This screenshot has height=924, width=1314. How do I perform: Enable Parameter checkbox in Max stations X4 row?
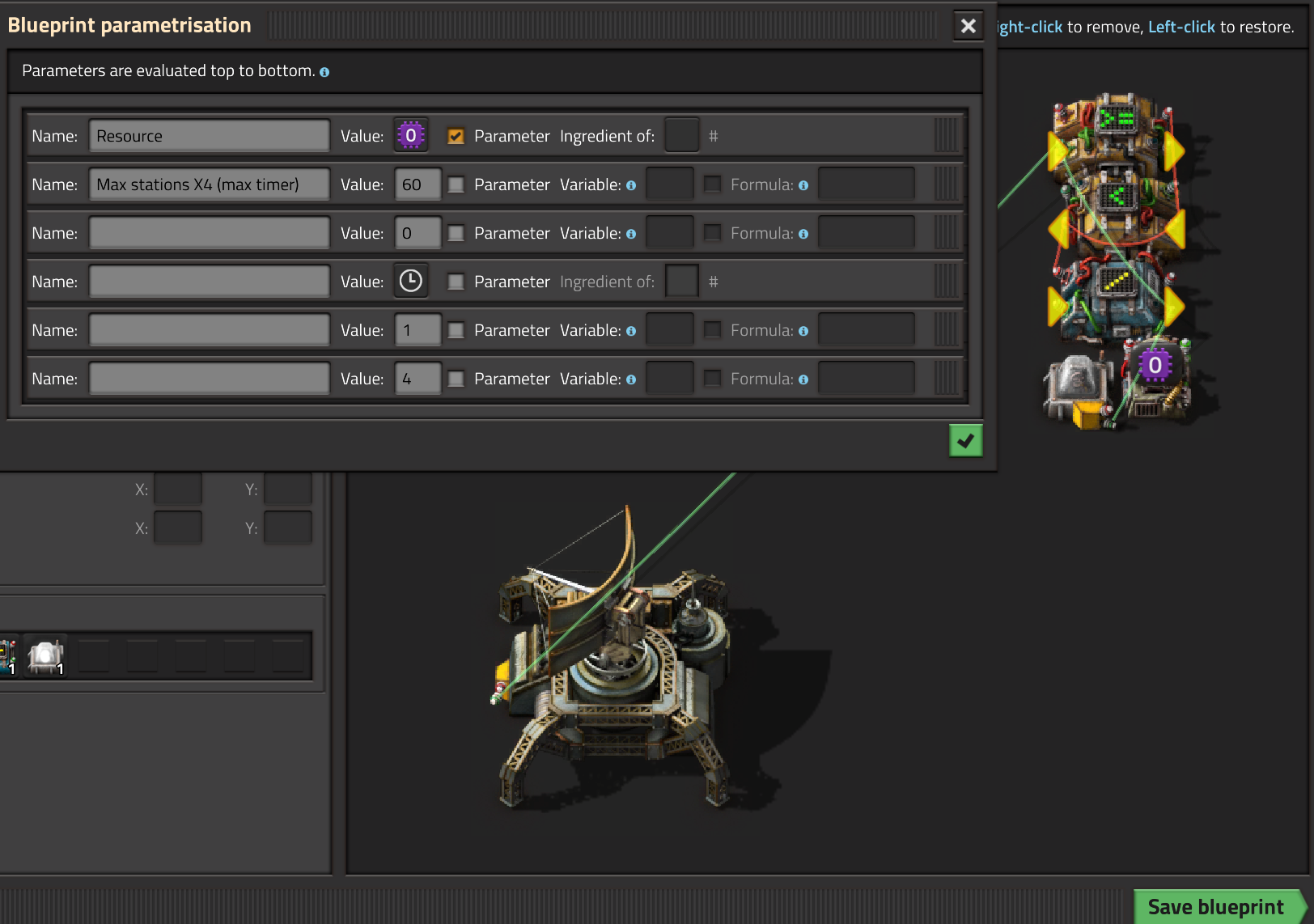point(456,184)
